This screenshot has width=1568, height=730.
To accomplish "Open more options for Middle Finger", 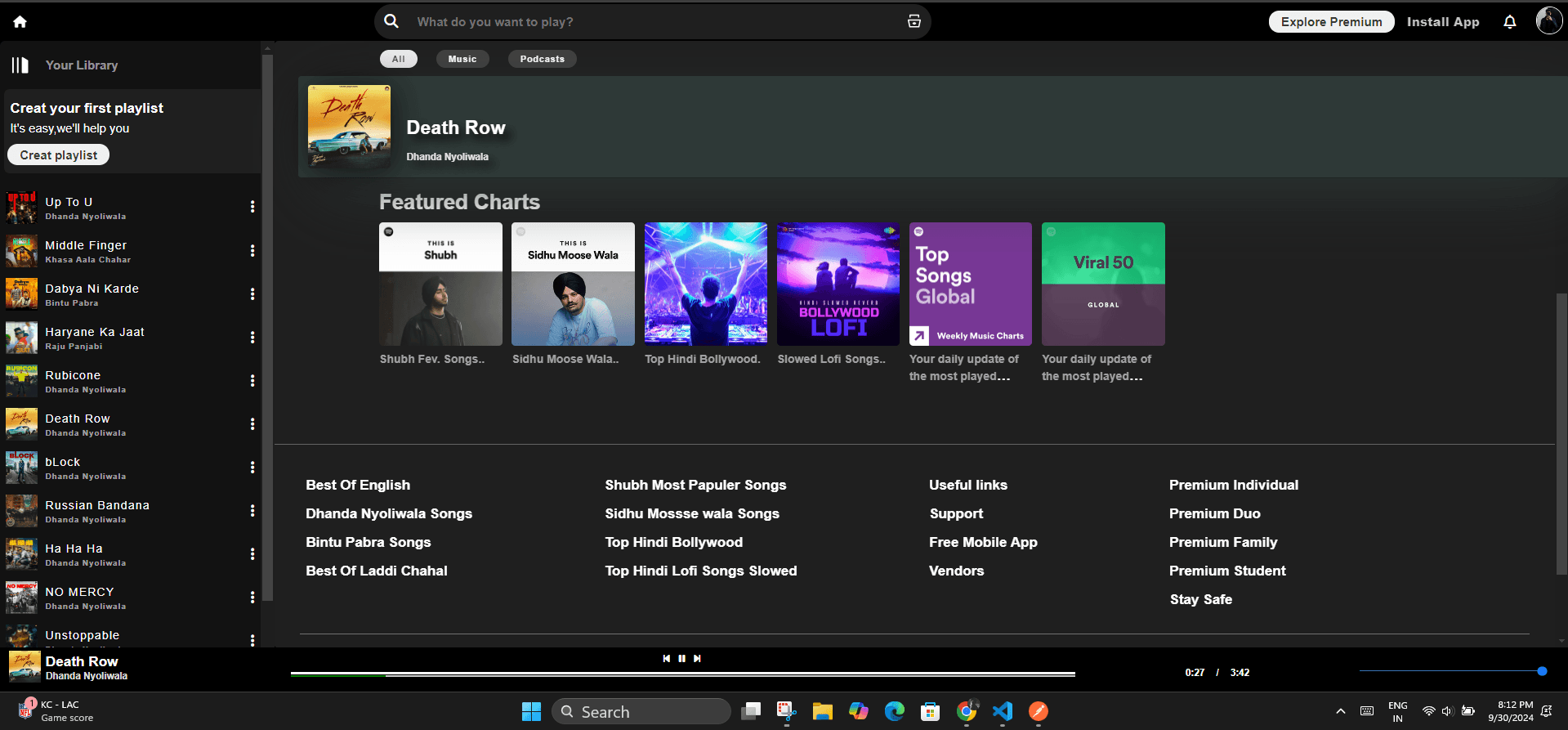I will pyautogui.click(x=252, y=250).
